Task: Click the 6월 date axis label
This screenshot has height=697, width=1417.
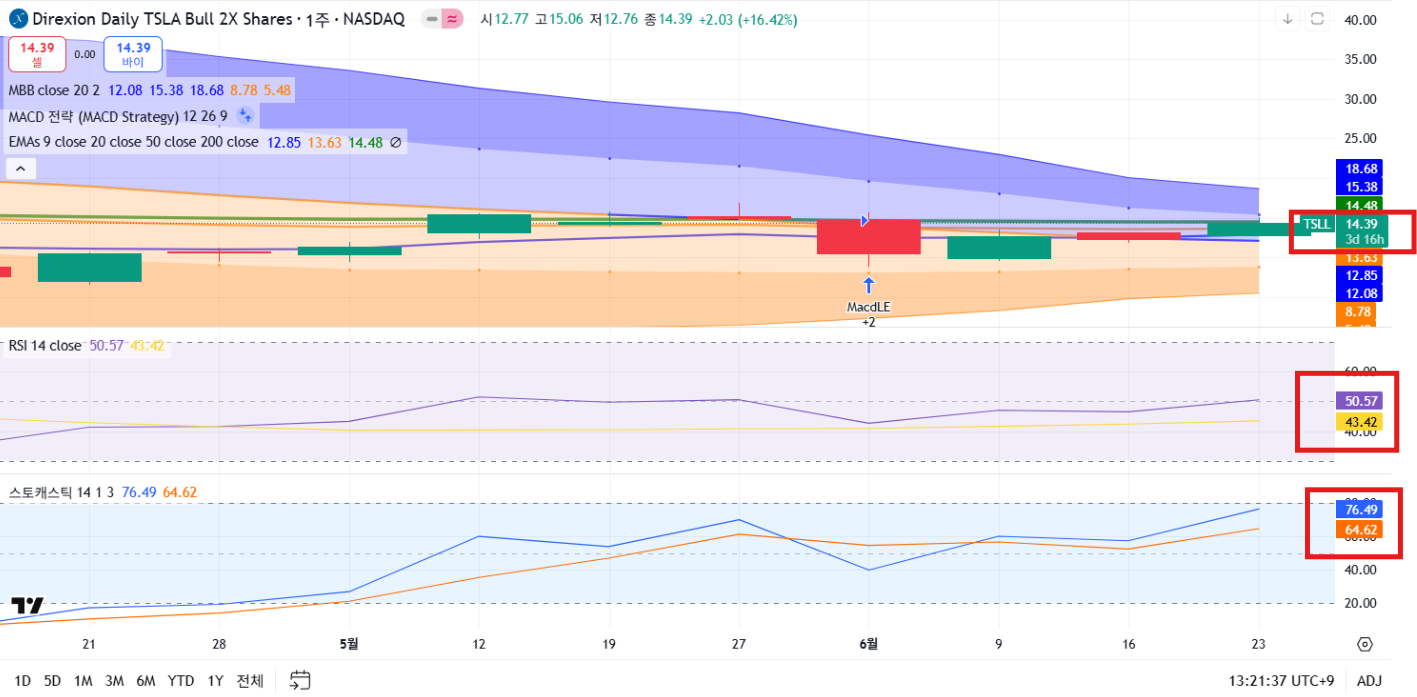Action: point(868,644)
